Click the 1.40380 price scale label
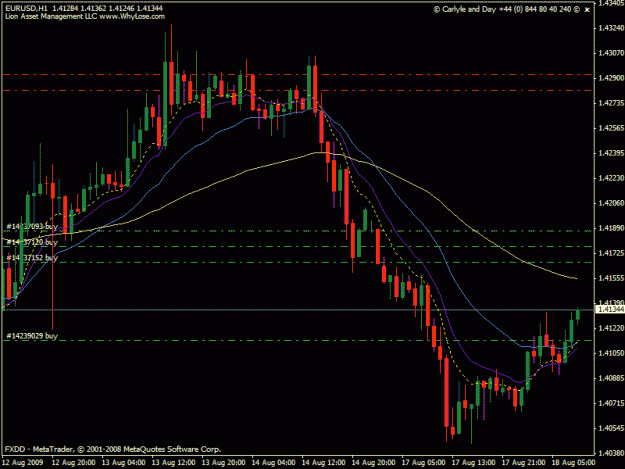Viewport: 625px width, 469px height. click(x=611, y=453)
